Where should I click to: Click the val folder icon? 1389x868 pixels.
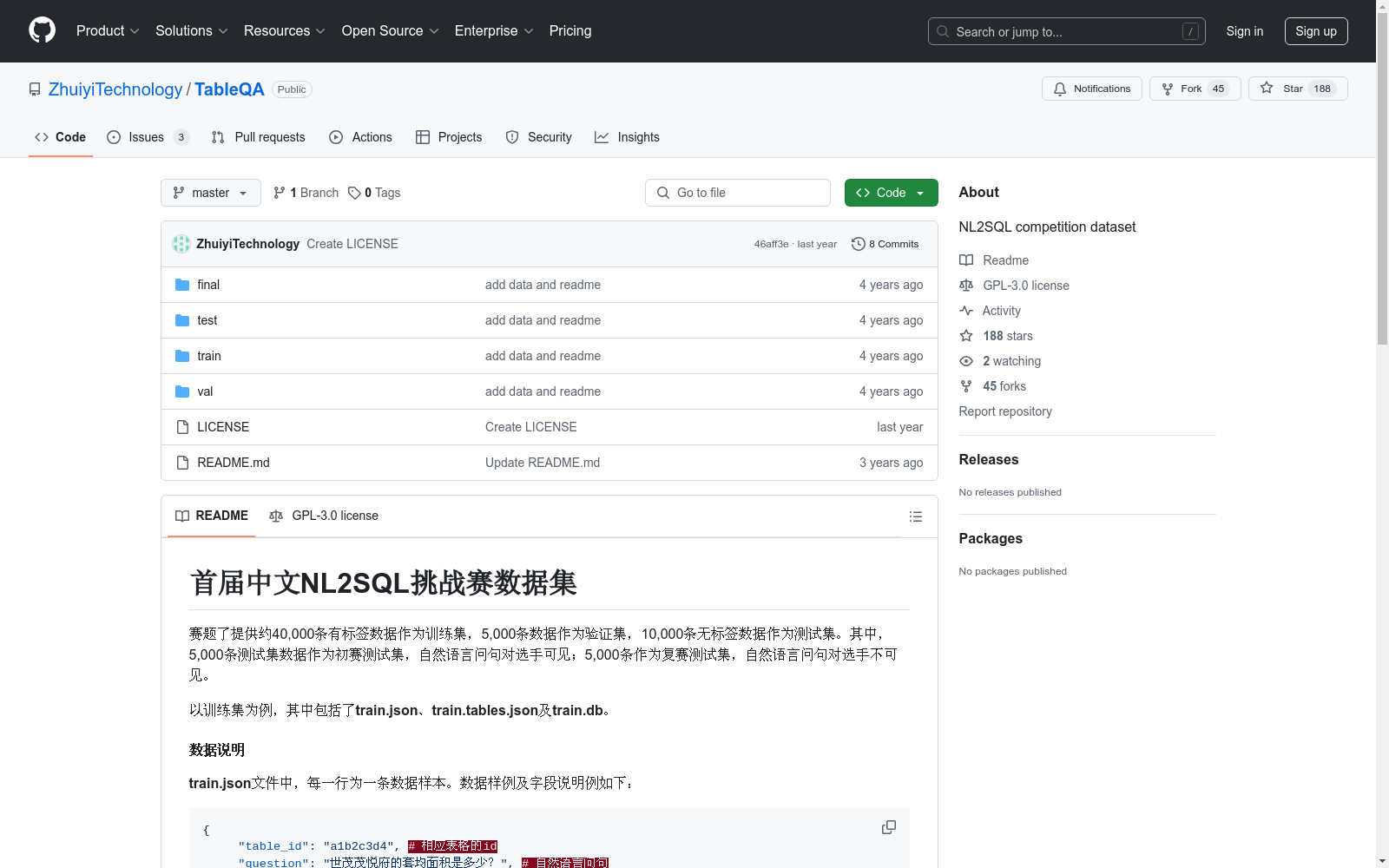point(182,391)
